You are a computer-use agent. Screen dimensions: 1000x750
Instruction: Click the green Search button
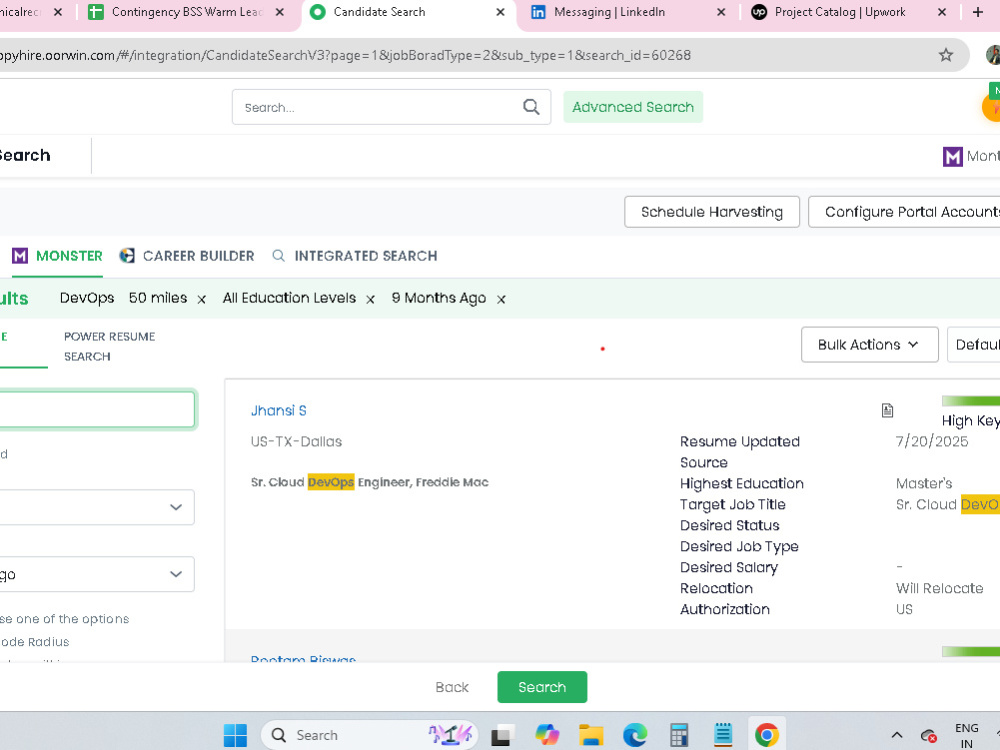click(542, 687)
